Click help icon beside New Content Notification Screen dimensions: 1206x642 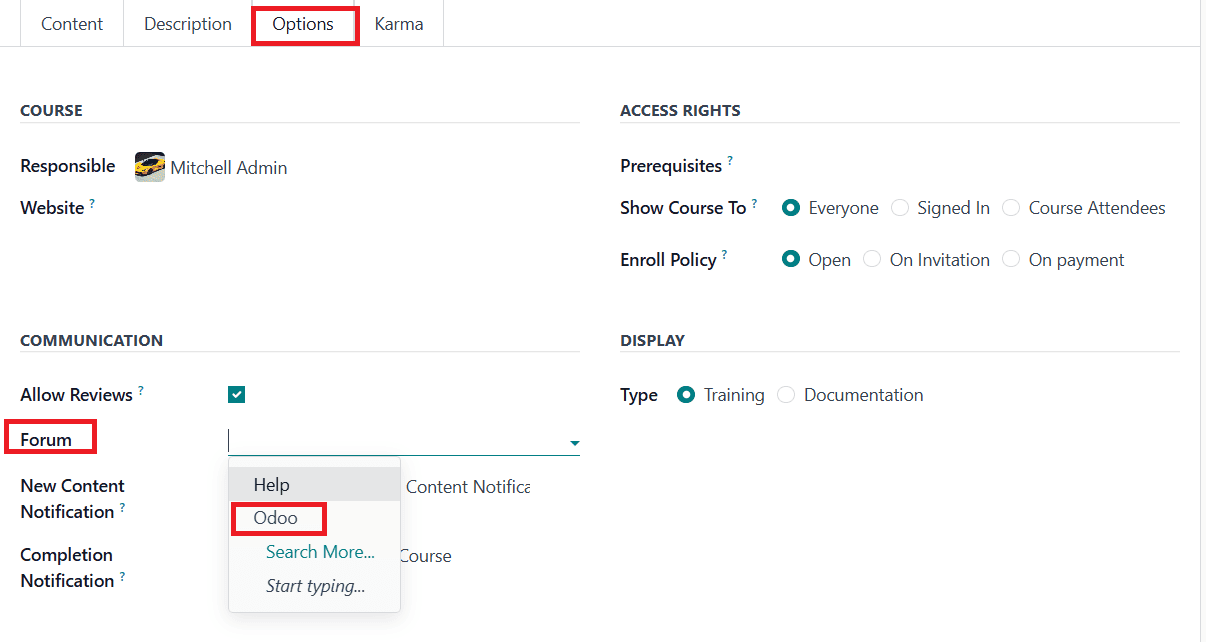click(123, 507)
